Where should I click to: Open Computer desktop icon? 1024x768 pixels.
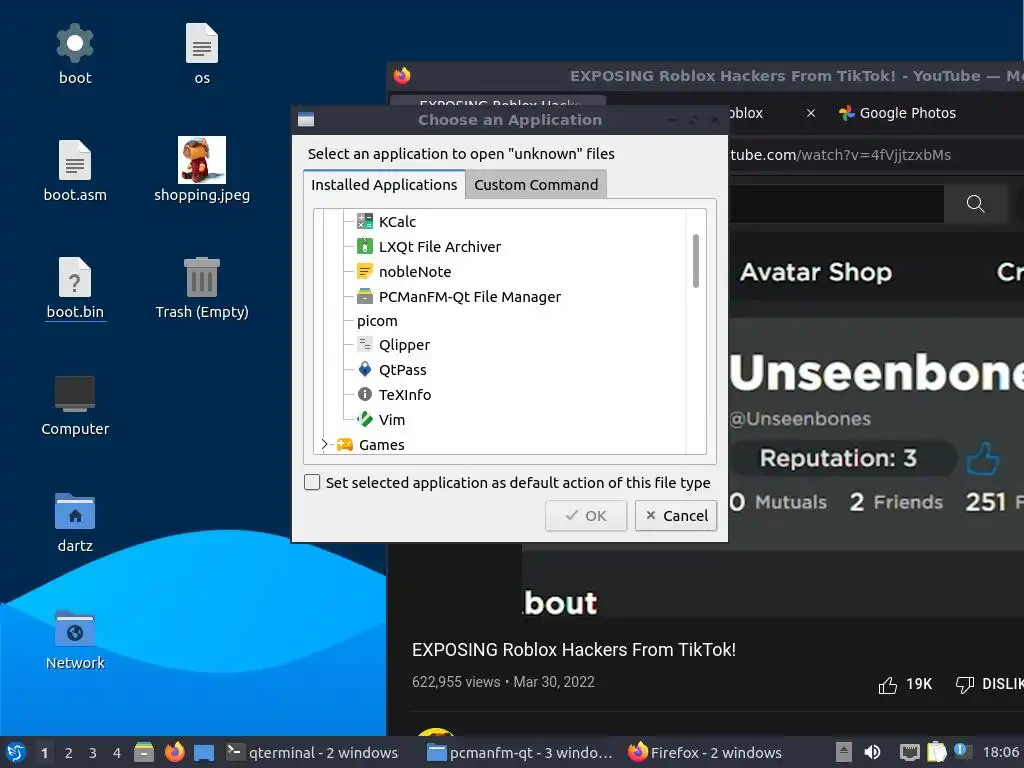click(x=75, y=405)
